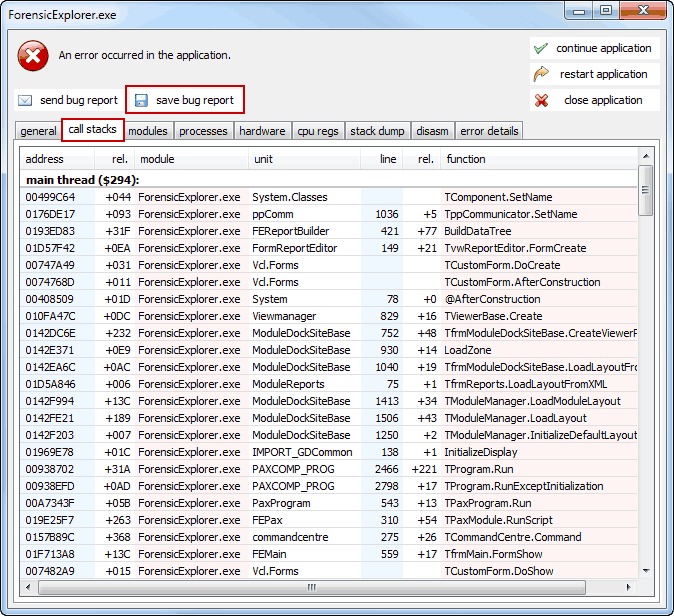674x616 pixels.
Task: Click the restart application arrow icon
Action: pyautogui.click(x=541, y=74)
